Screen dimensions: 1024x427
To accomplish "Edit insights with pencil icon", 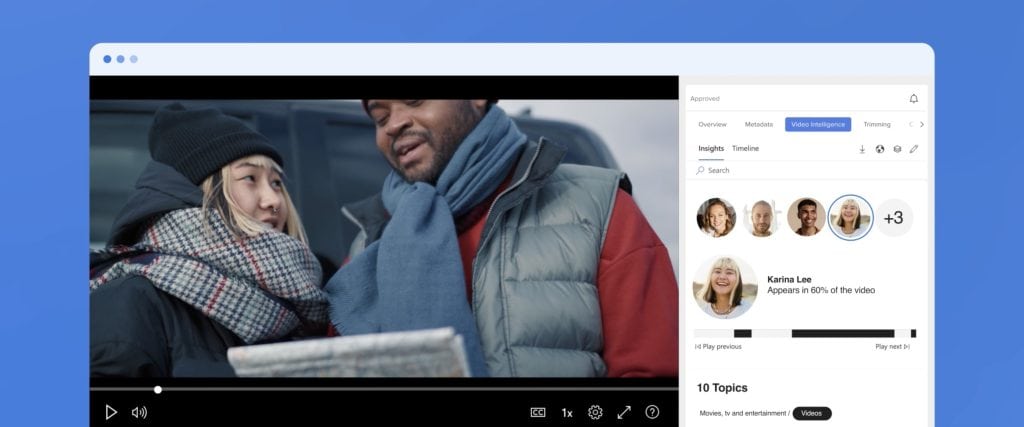I will tap(914, 149).
